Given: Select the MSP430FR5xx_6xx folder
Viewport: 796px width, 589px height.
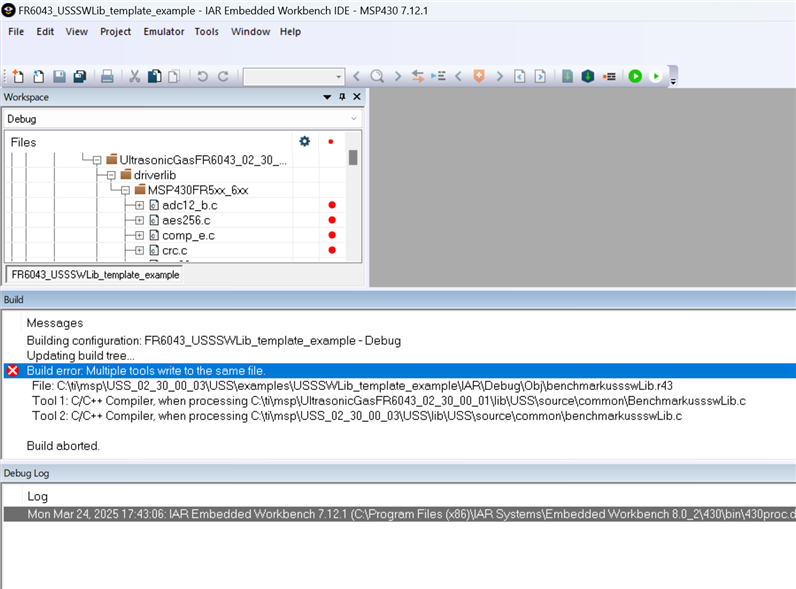Looking at the screenshot, I should point(198,190).
